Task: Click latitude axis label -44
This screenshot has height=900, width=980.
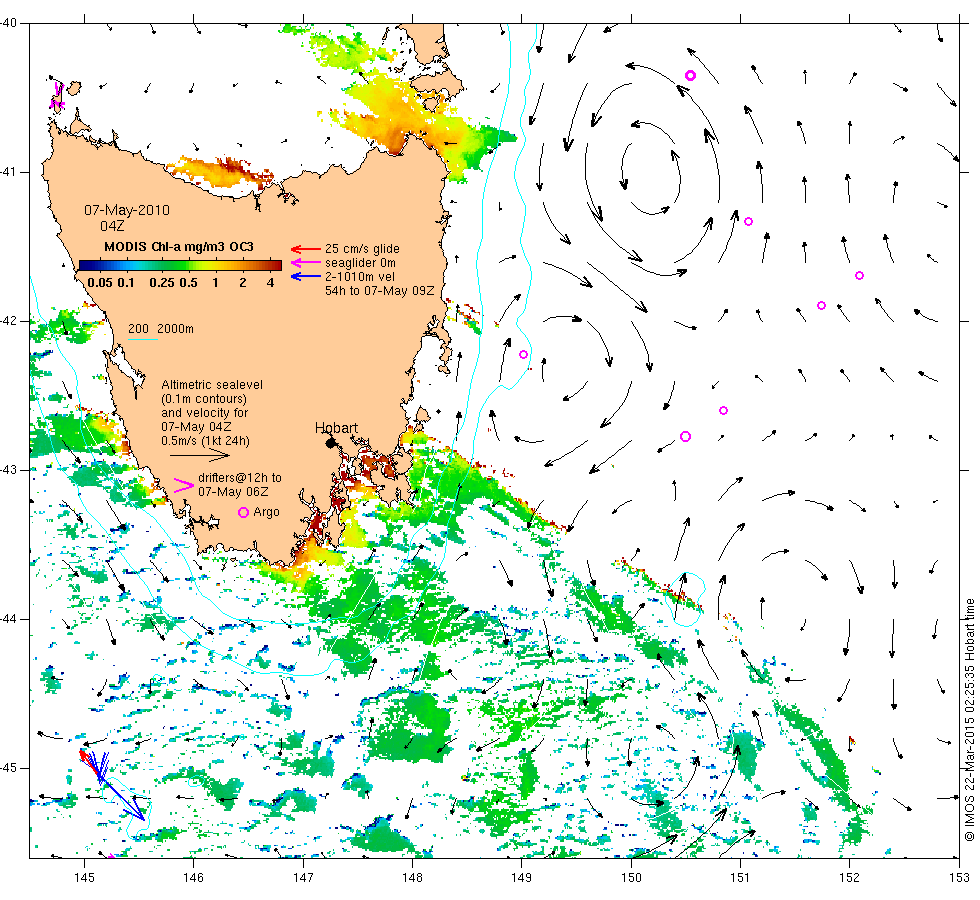Action: click(9, 619)
